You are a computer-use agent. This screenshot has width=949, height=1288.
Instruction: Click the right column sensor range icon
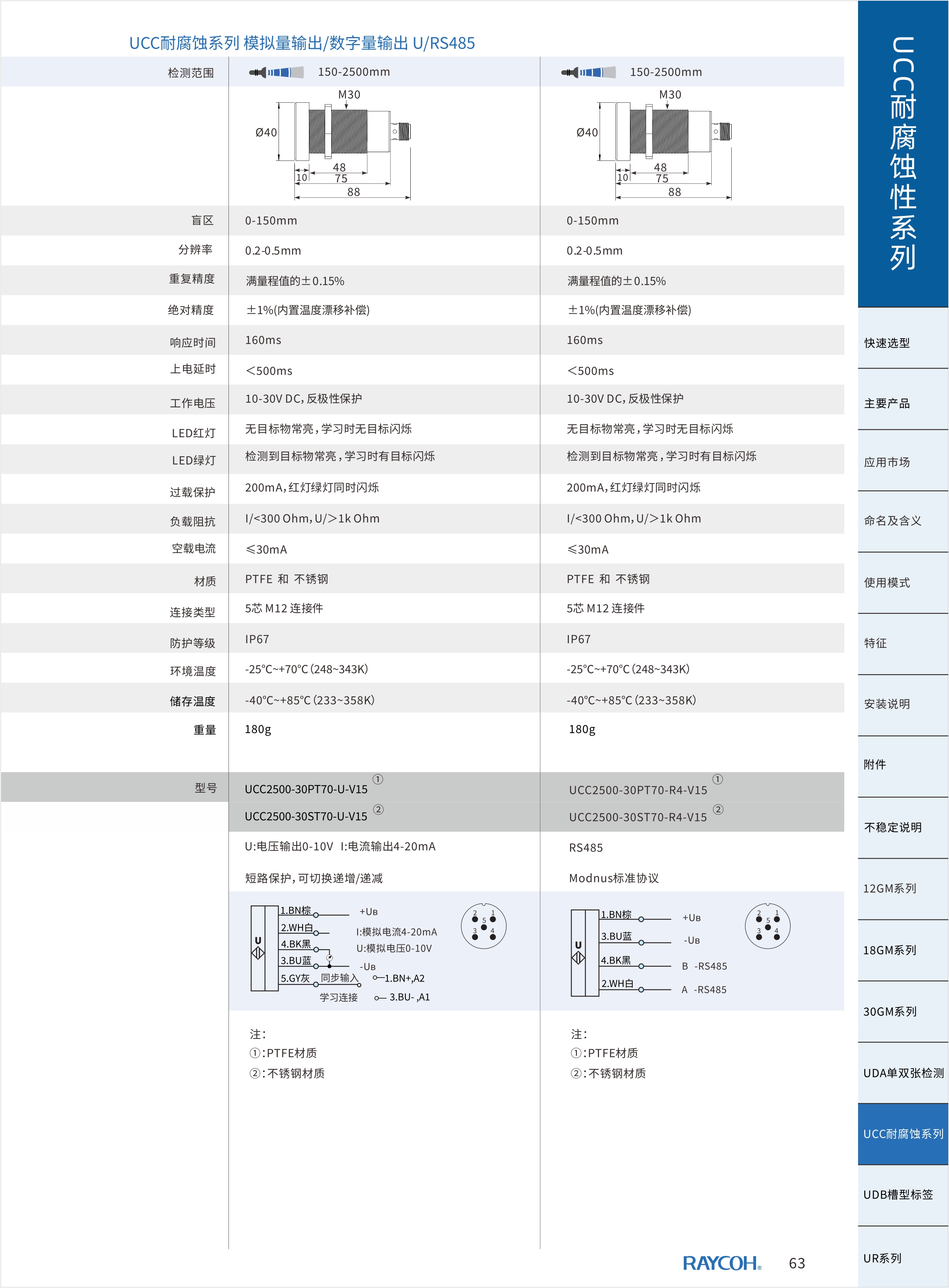pyautogui.click(x=588, y=72)
